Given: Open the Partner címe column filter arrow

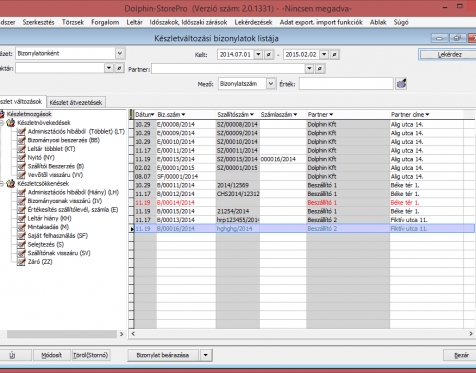Looking at the screenshot, I should click(x=427, y=115).
